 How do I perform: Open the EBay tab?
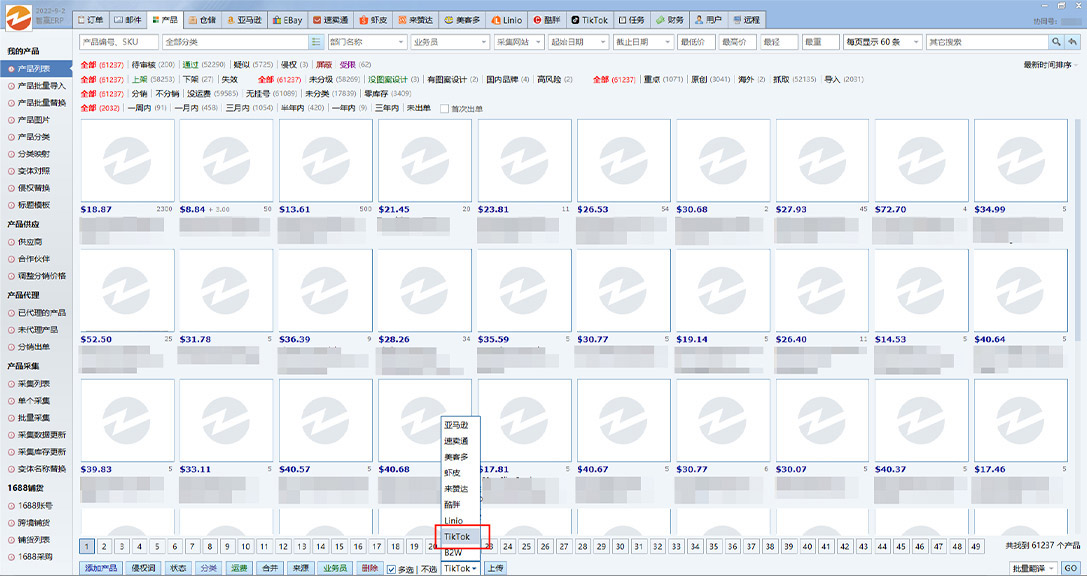tap(287, 20)
